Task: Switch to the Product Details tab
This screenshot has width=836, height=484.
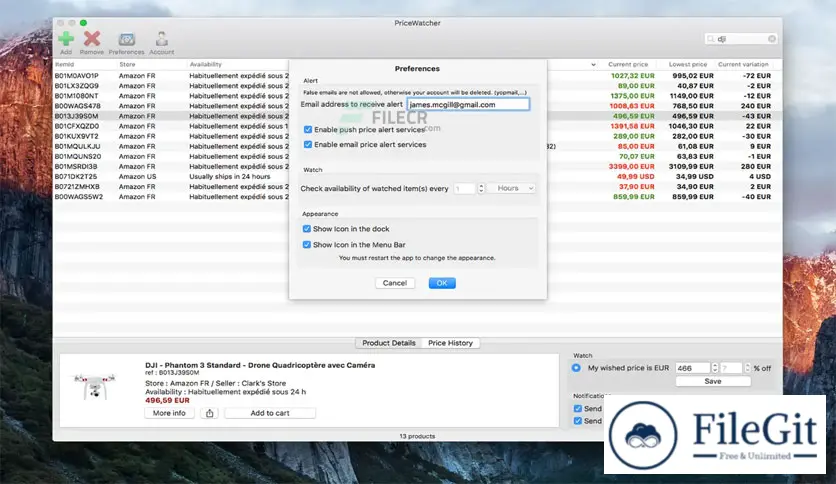Action: click(x=389, y=343)
